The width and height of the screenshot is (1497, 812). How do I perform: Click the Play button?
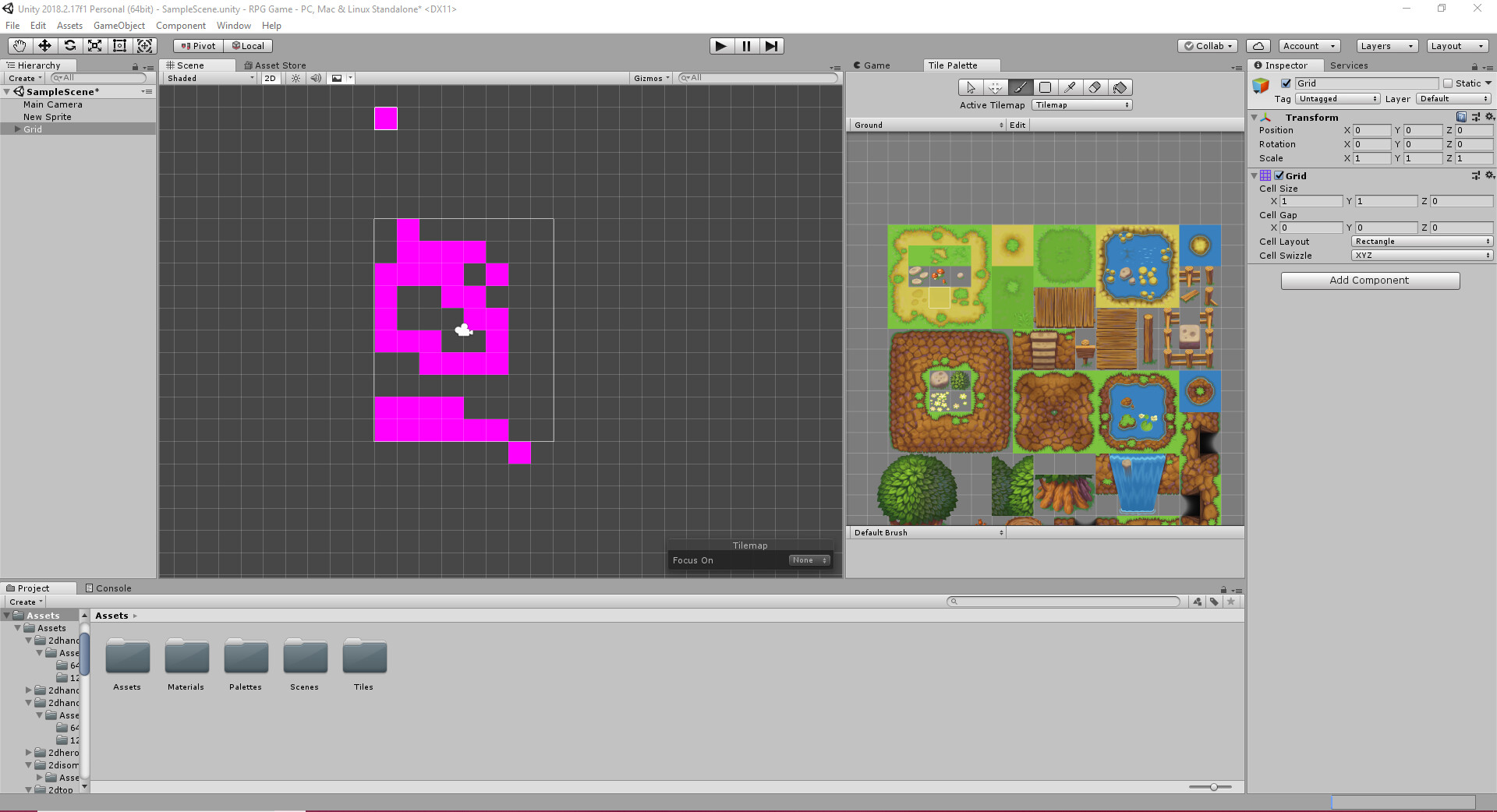[x=721, y=46]
